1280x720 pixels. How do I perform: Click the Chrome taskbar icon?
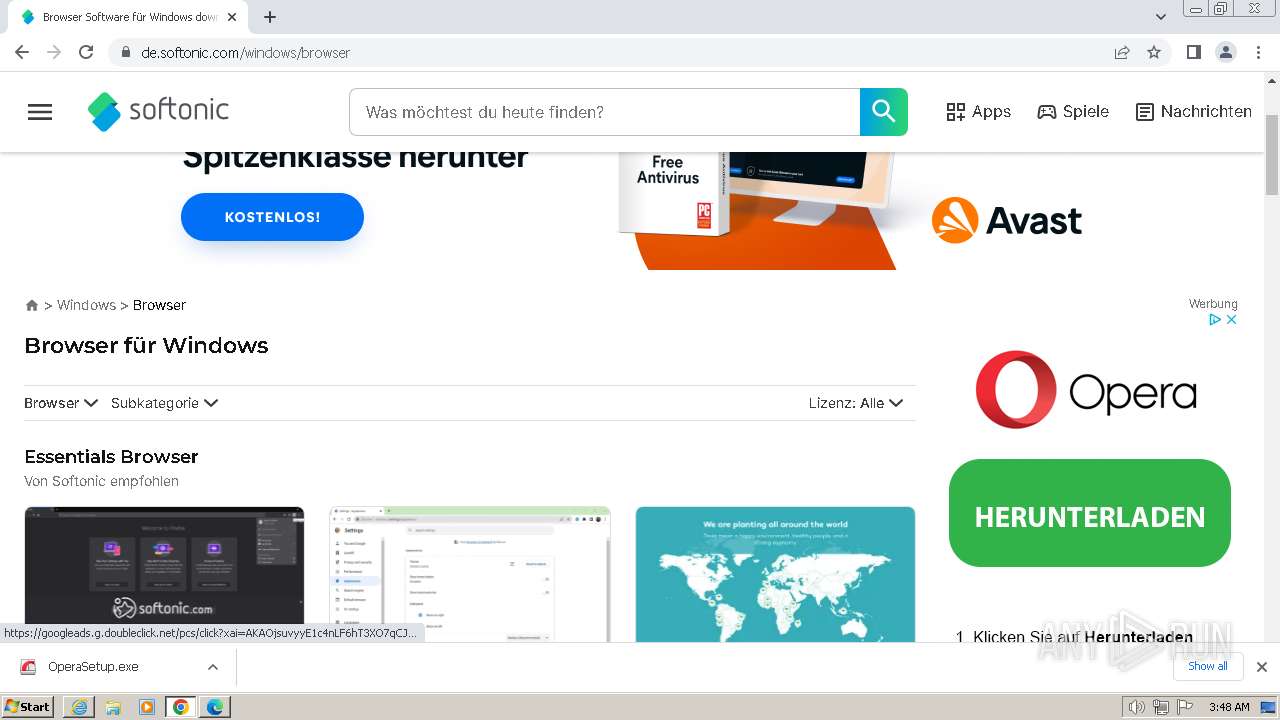[181, 707]
